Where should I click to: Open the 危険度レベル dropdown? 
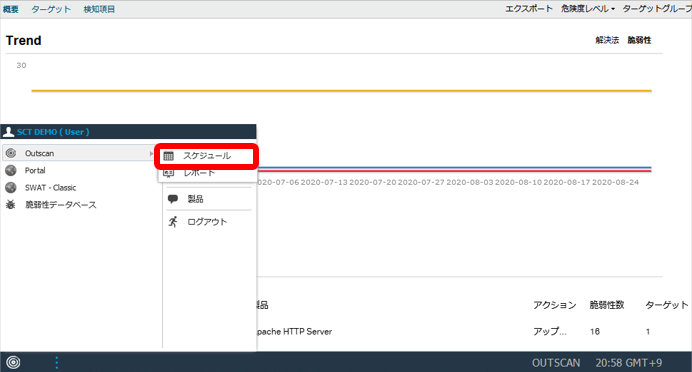(588, 9)
